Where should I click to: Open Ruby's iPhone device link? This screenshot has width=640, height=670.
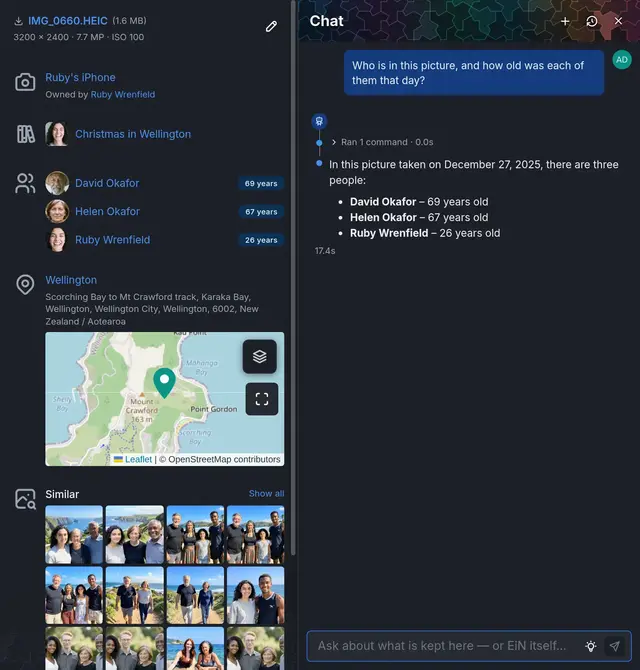point(80,77)
